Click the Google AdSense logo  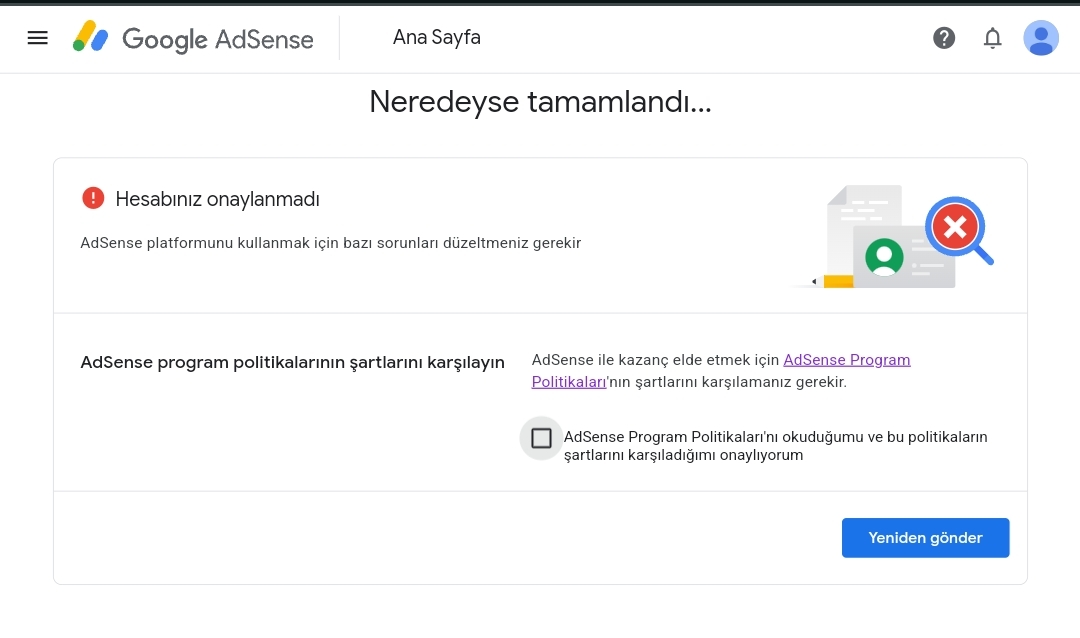coord(193,38)
